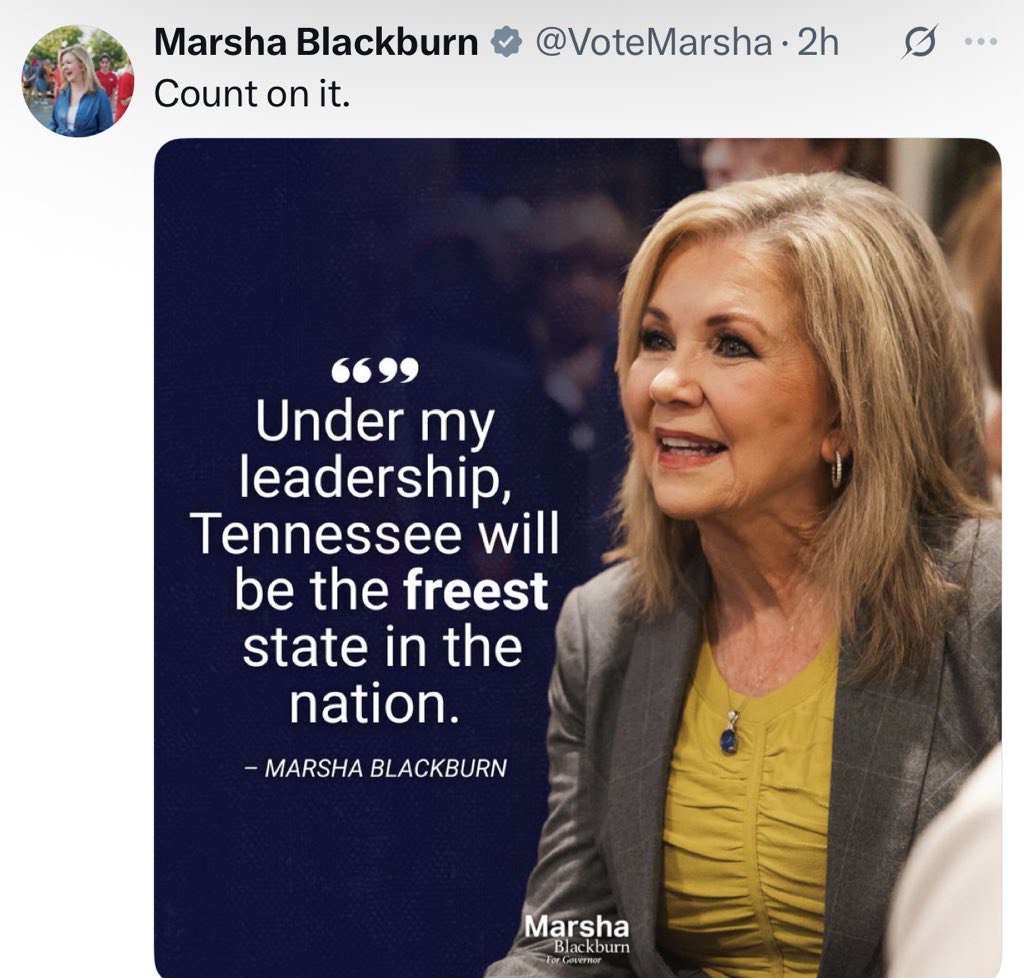Click the "Under my leadership," text

tap(375, 450)
